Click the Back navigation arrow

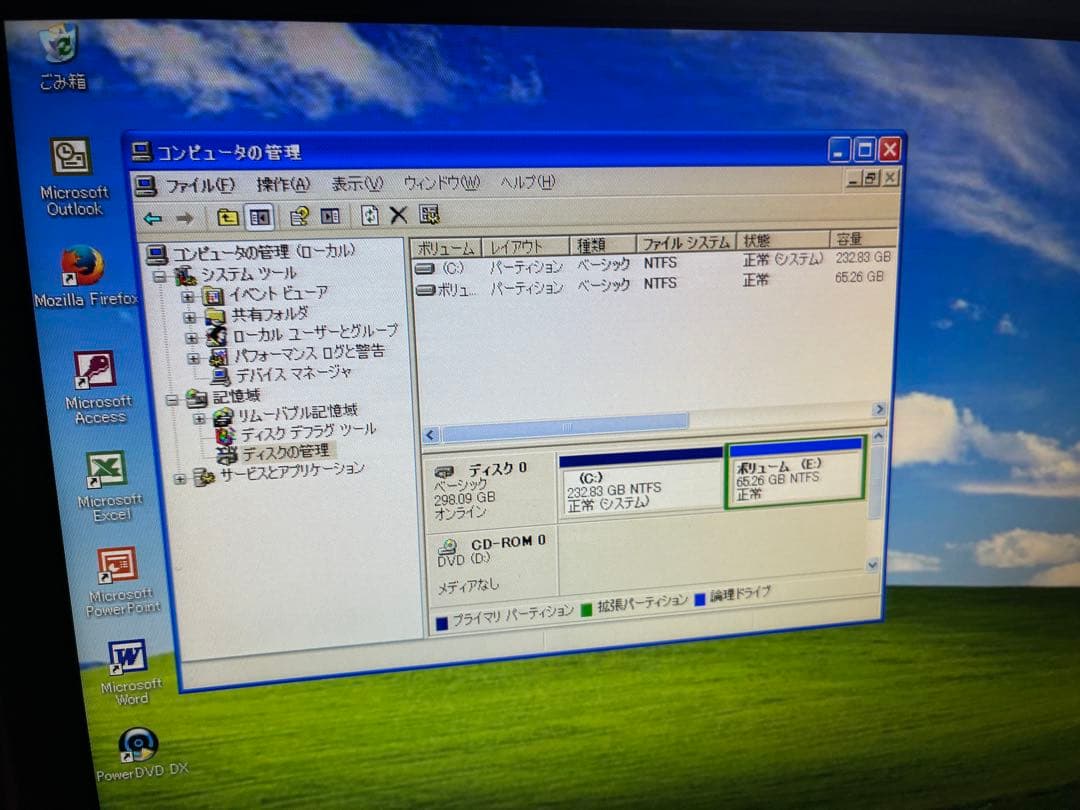point(151,216)
